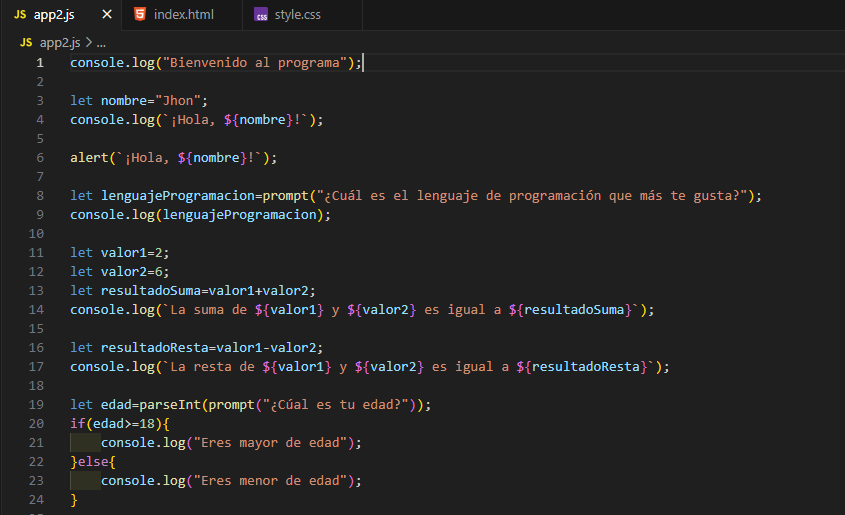Click "Eres mayor de edad" string
This screenshot has width=845, height=515.
click(270, 443)
